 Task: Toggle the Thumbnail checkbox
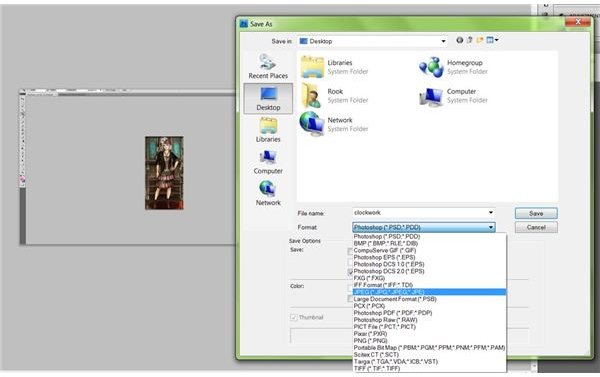pos(294,317)
